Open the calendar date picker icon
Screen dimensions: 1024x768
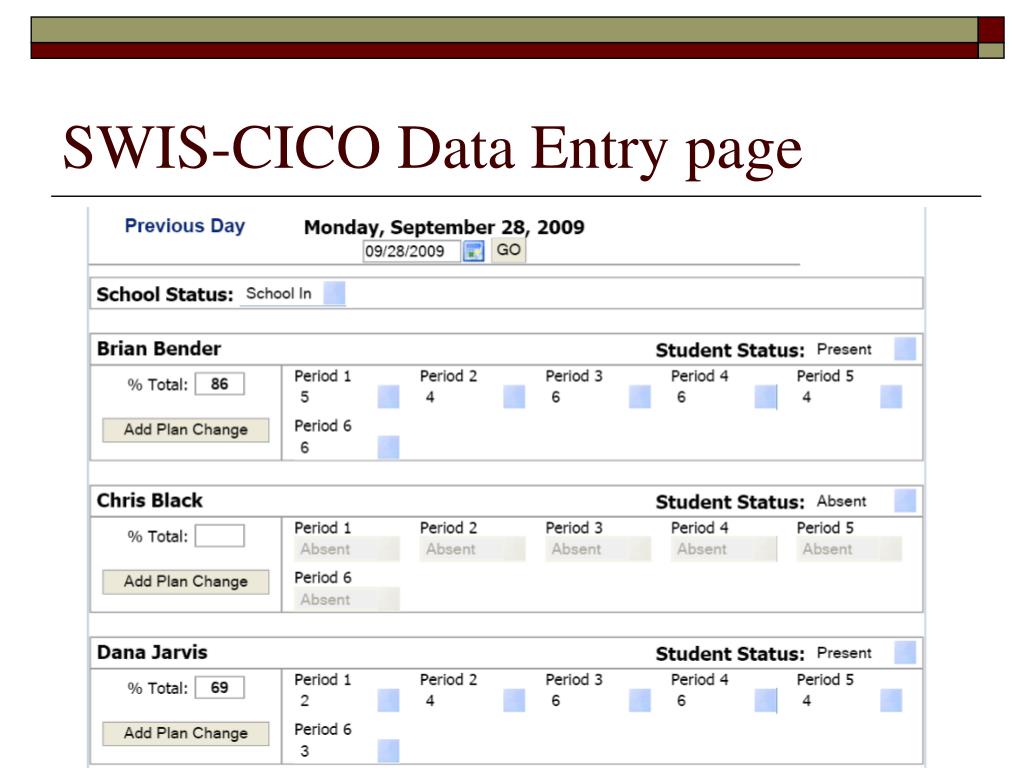(x=473, y=251)
